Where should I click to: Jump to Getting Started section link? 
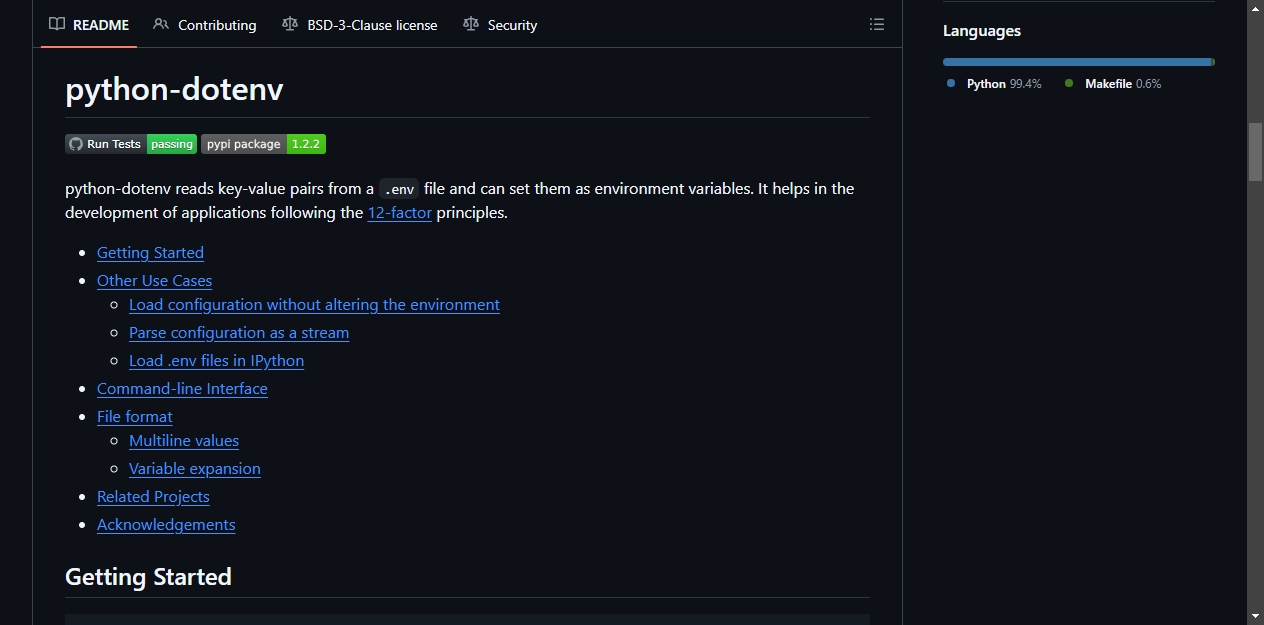click(x=150, y=253)
